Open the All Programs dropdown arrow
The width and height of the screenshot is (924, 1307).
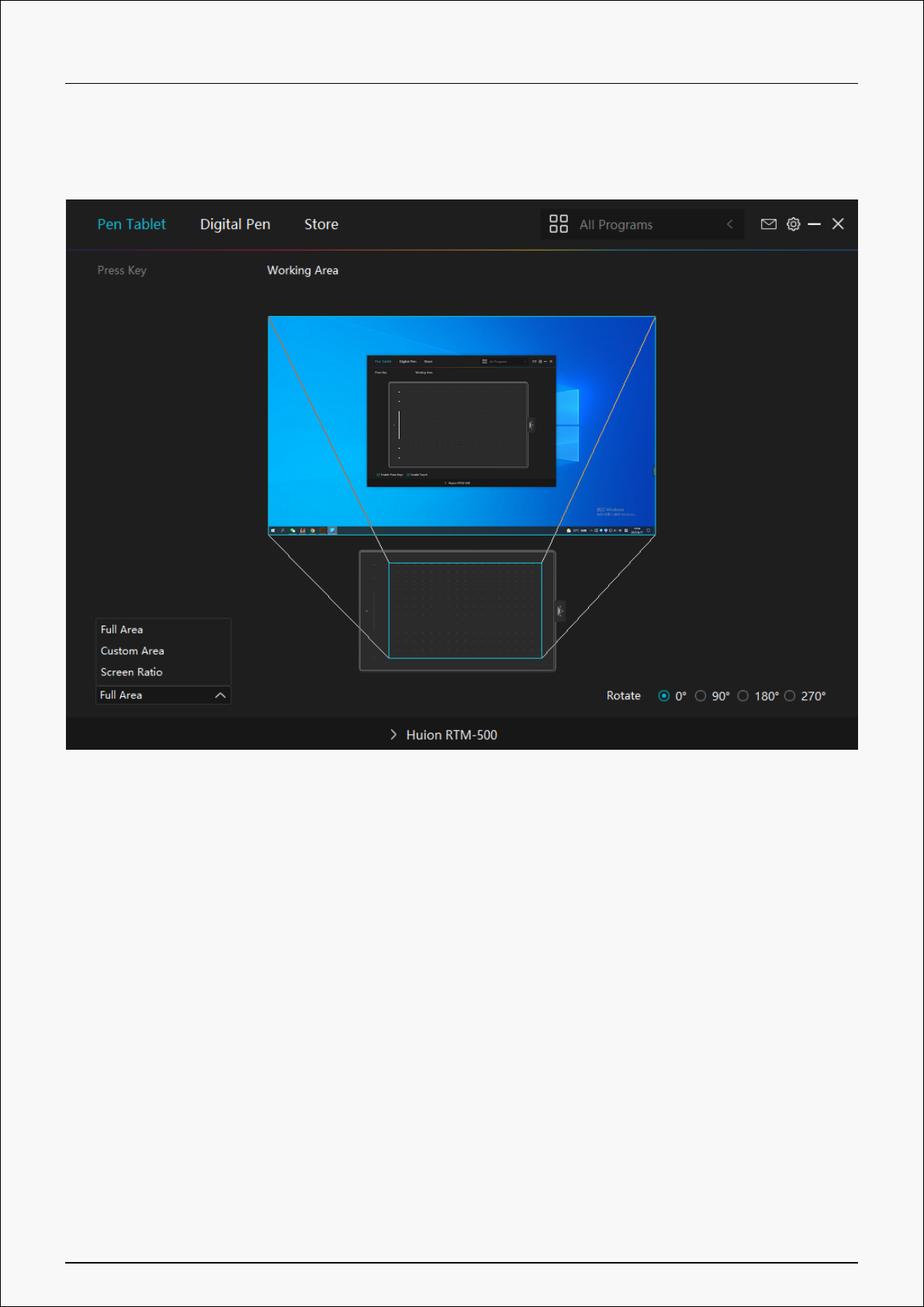(x=729, y=224)
